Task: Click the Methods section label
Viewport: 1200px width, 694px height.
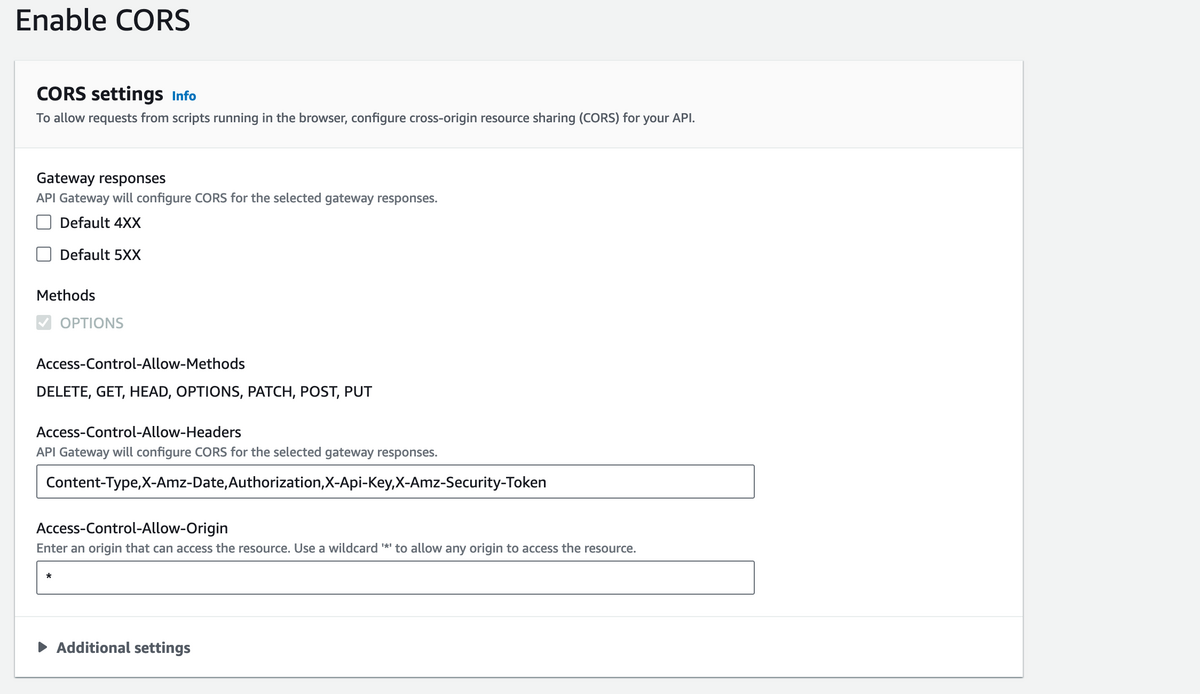Action: coord(65,295)
